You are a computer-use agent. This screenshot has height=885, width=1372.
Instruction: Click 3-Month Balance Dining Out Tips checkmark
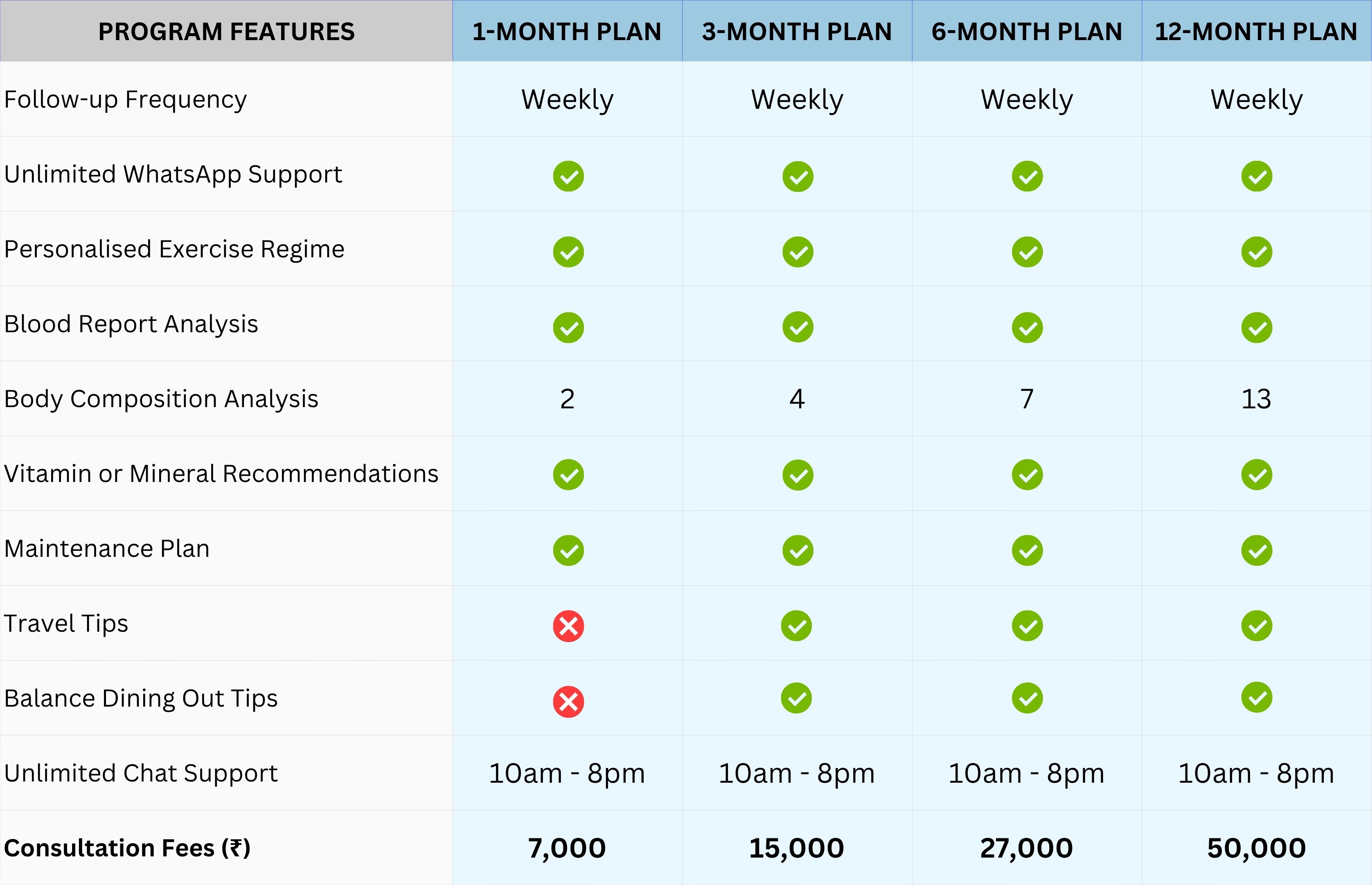796,698
